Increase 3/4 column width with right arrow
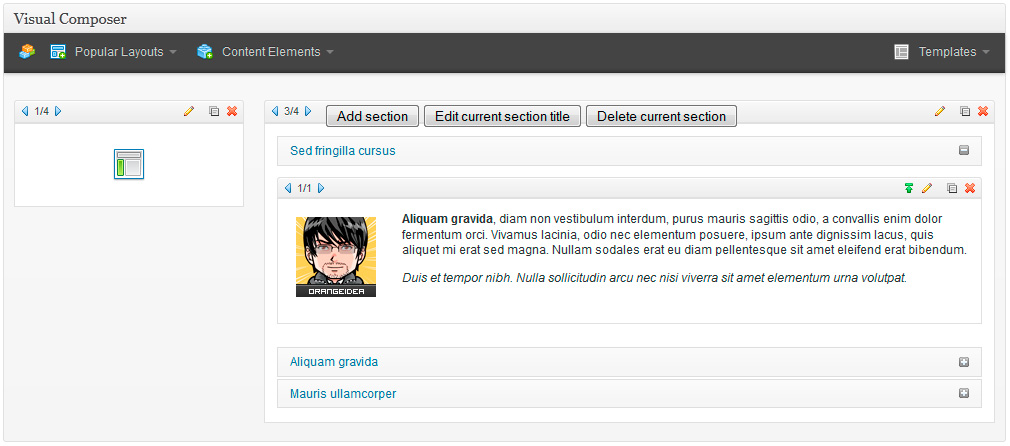This screenshot has width=1010, height=446. (308, 111)
